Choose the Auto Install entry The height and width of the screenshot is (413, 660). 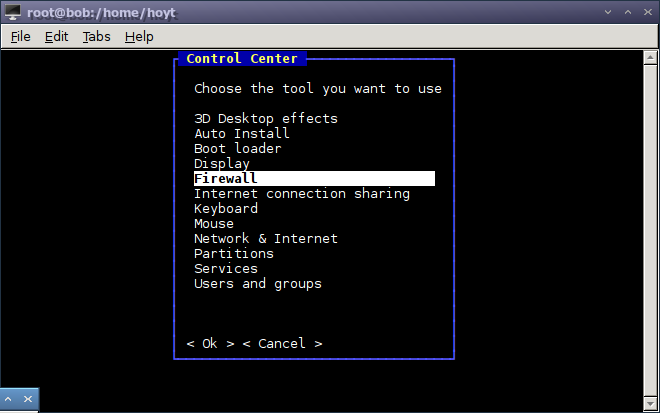click(242, 133)
